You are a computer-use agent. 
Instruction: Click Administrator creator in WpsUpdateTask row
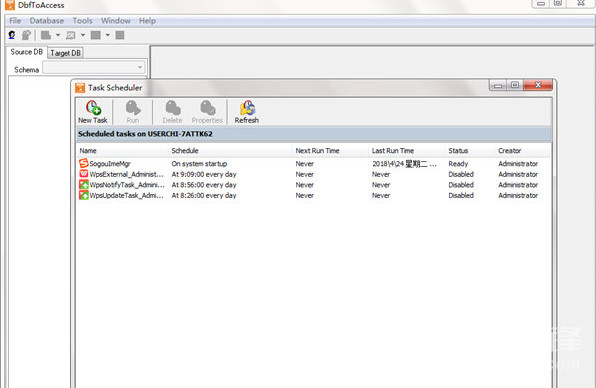coord(518,196)
